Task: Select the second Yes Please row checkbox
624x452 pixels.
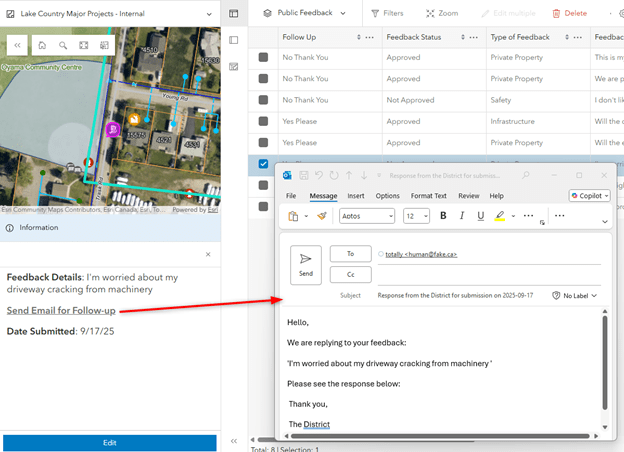Action: pyautogui.click(x=263, y=142)
